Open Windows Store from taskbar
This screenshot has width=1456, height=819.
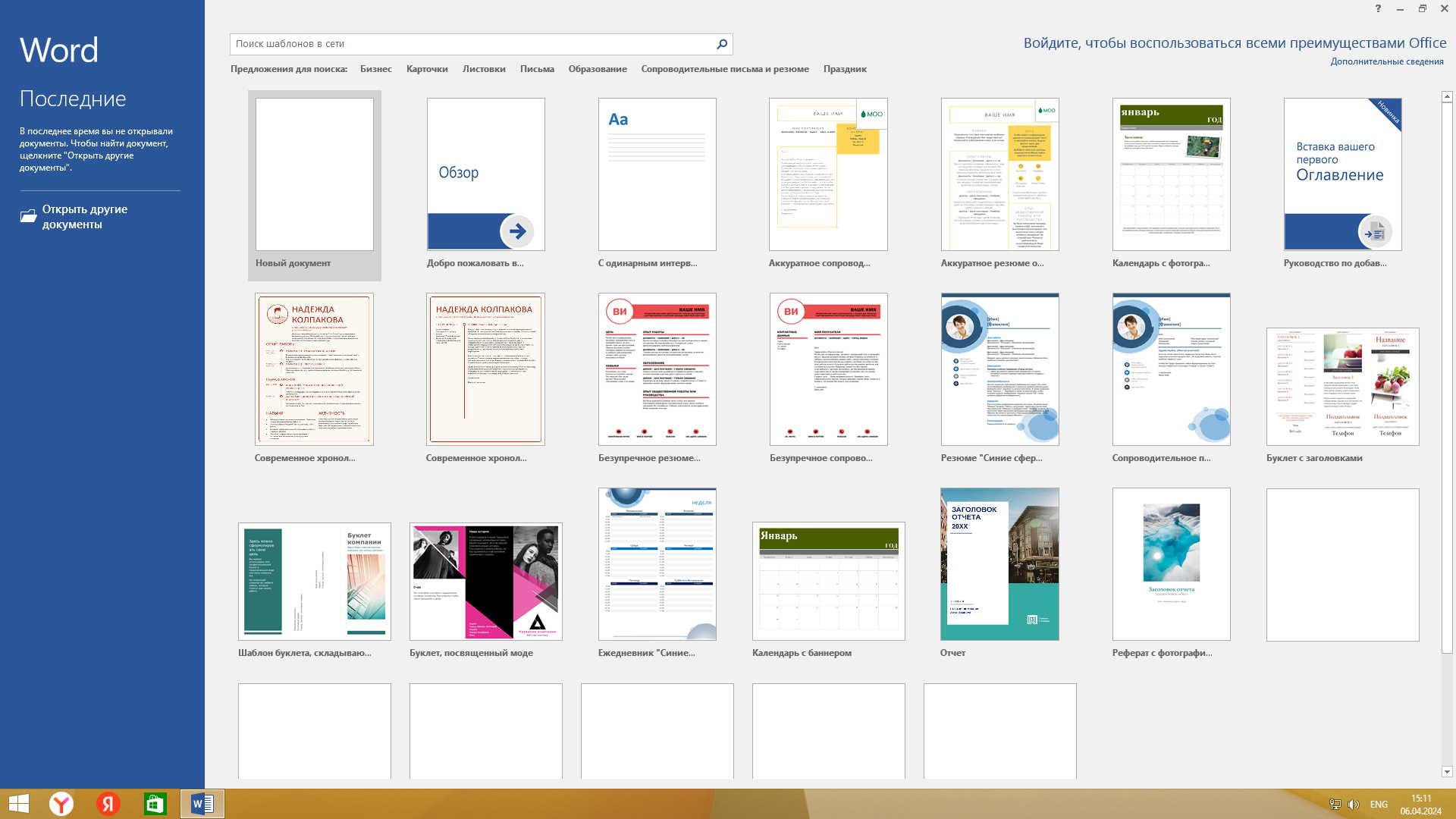[155, 804]
